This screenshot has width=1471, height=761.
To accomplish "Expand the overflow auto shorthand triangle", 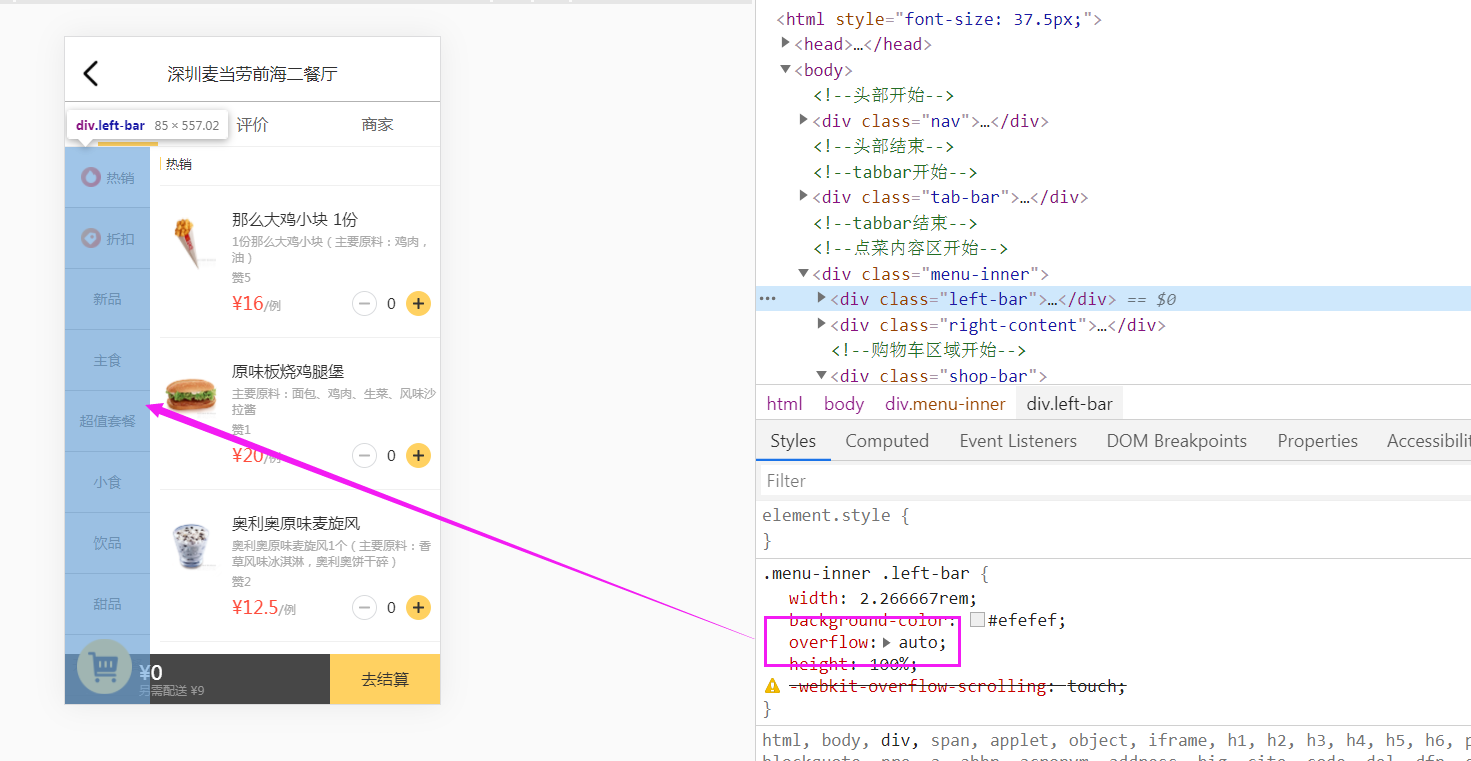I will [887, 642].
